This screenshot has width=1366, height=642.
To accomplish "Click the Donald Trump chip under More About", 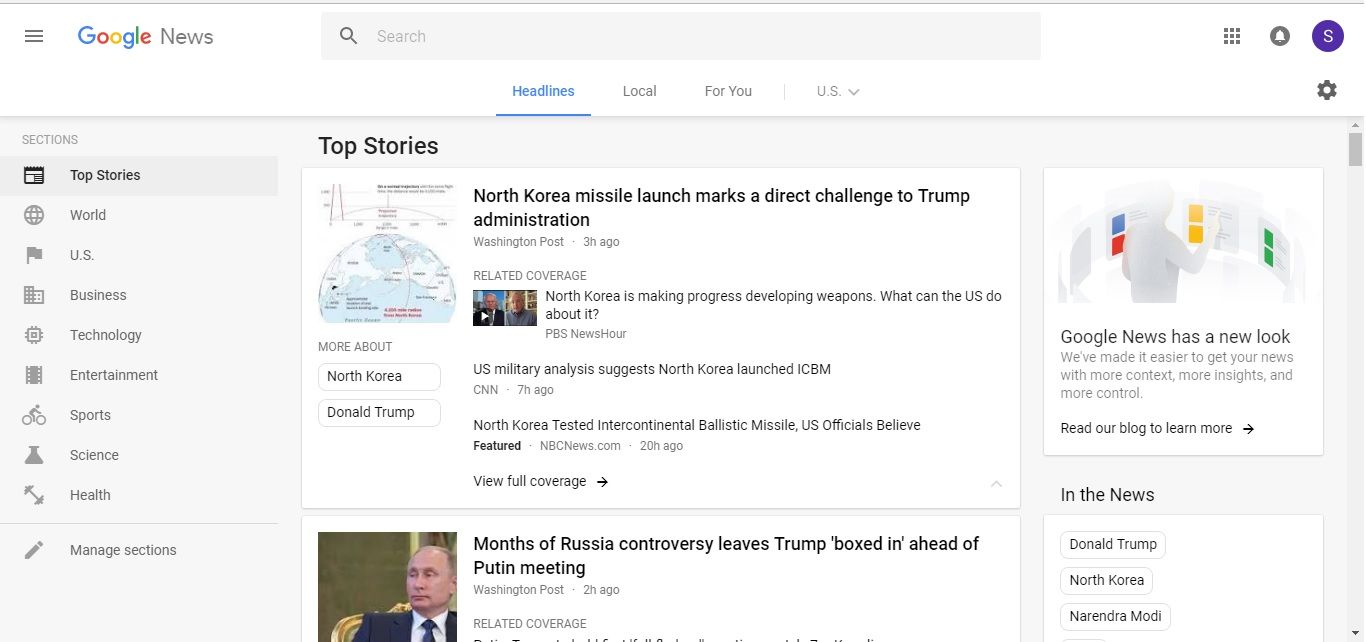I will coord(379,412).
